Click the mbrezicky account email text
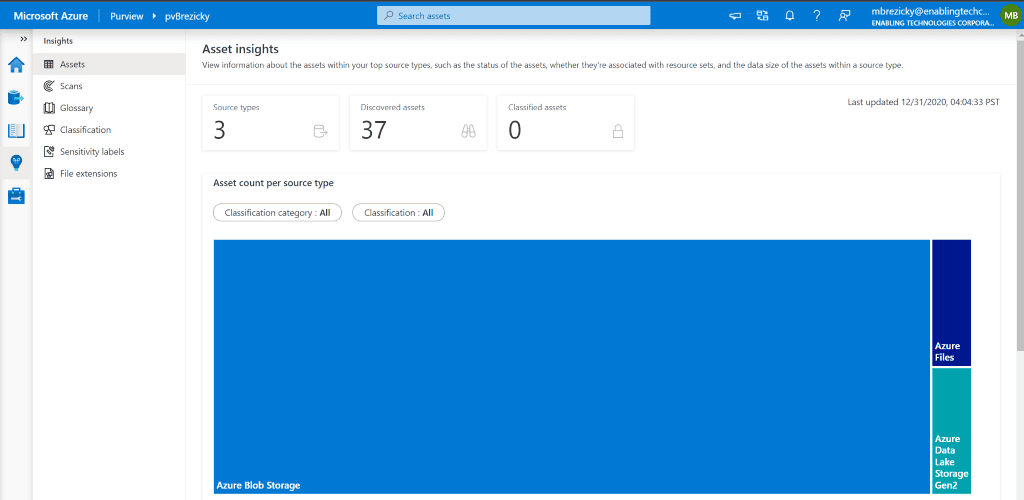1024x500 pixels. click(x=932, y=11)
